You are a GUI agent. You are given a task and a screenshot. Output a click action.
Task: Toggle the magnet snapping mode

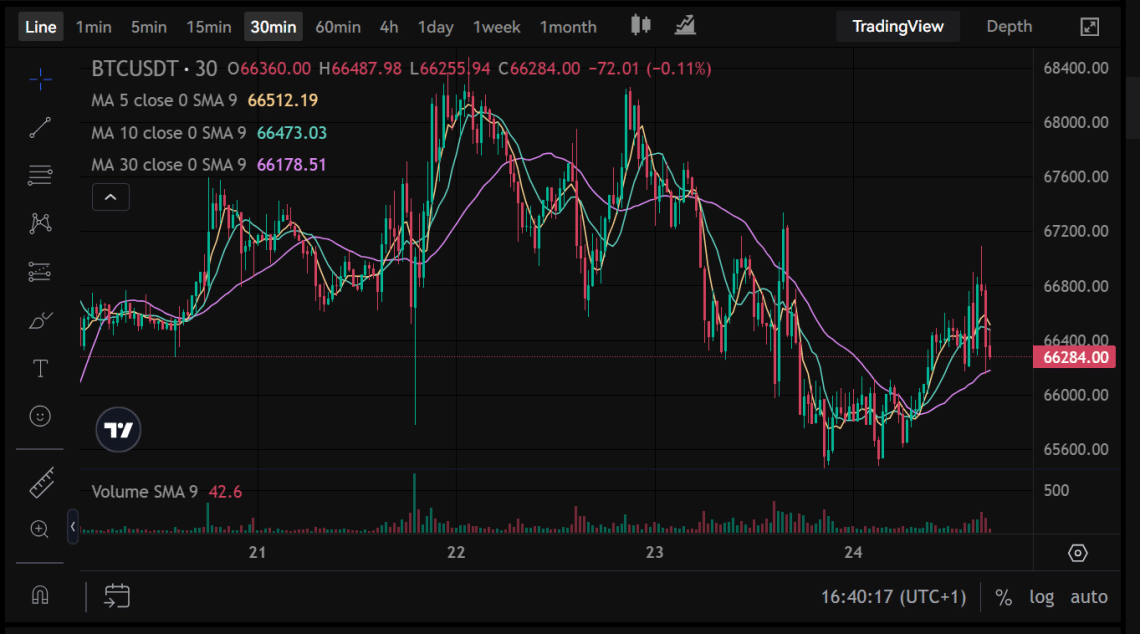(40, 596)
